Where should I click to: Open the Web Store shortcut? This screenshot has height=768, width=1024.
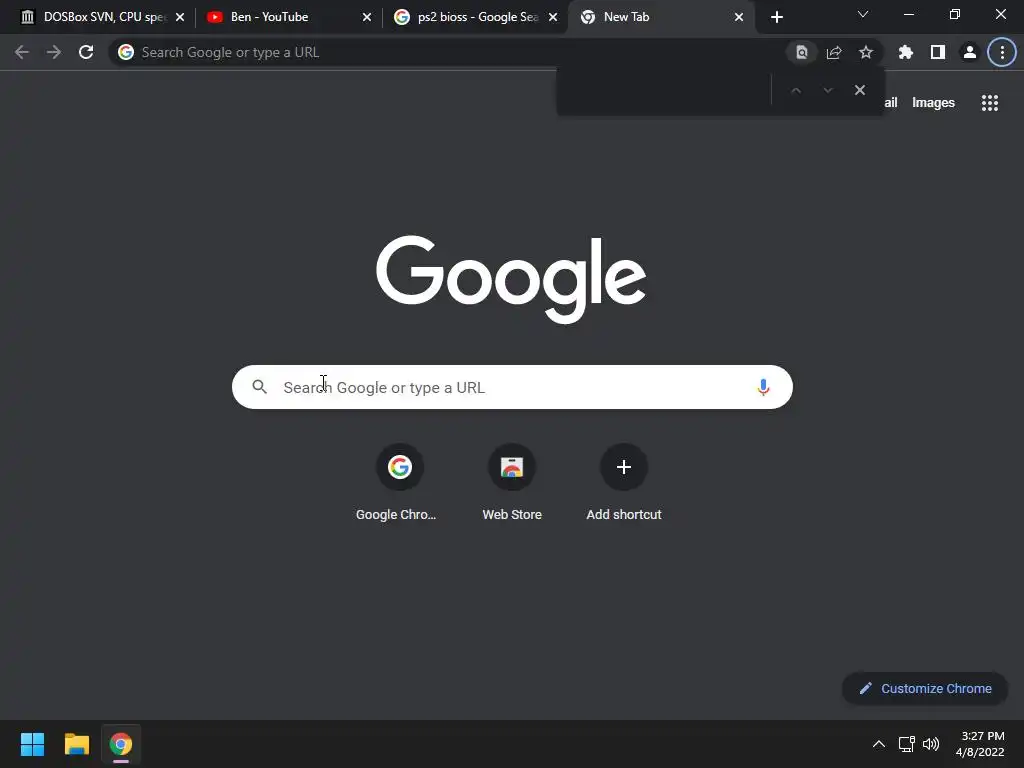512,483
